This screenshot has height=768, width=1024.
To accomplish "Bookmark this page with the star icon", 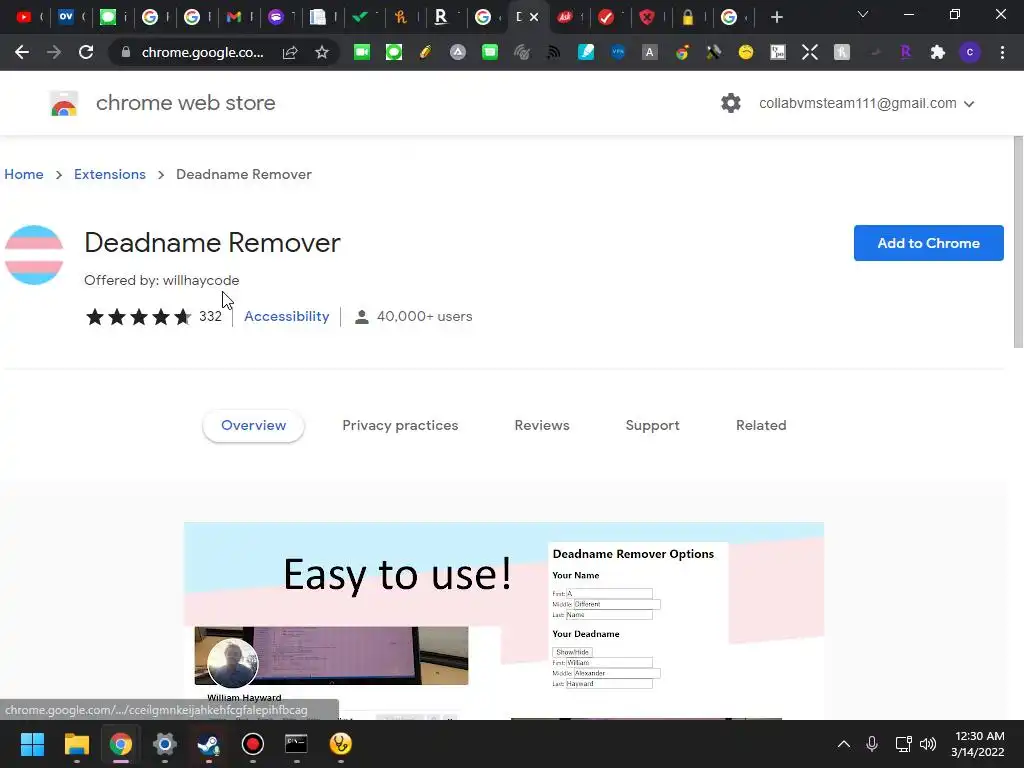I will click(x=321, y=52).
